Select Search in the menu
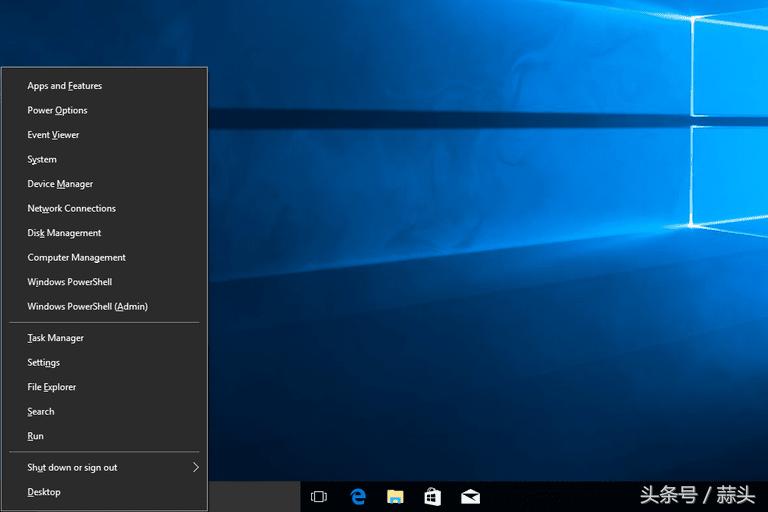Screen dimensions: 768x512 point(104,412)
